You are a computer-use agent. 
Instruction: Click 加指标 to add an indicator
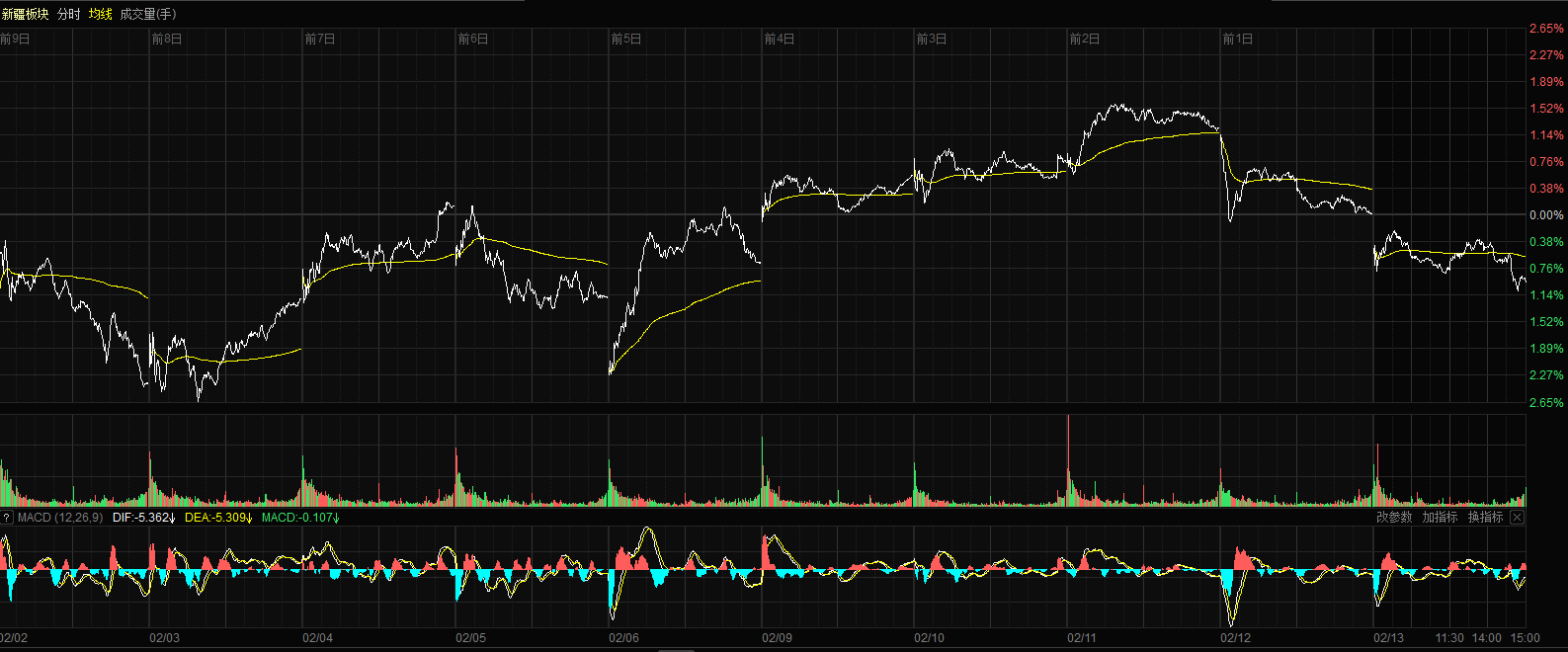pos(1440,518)
